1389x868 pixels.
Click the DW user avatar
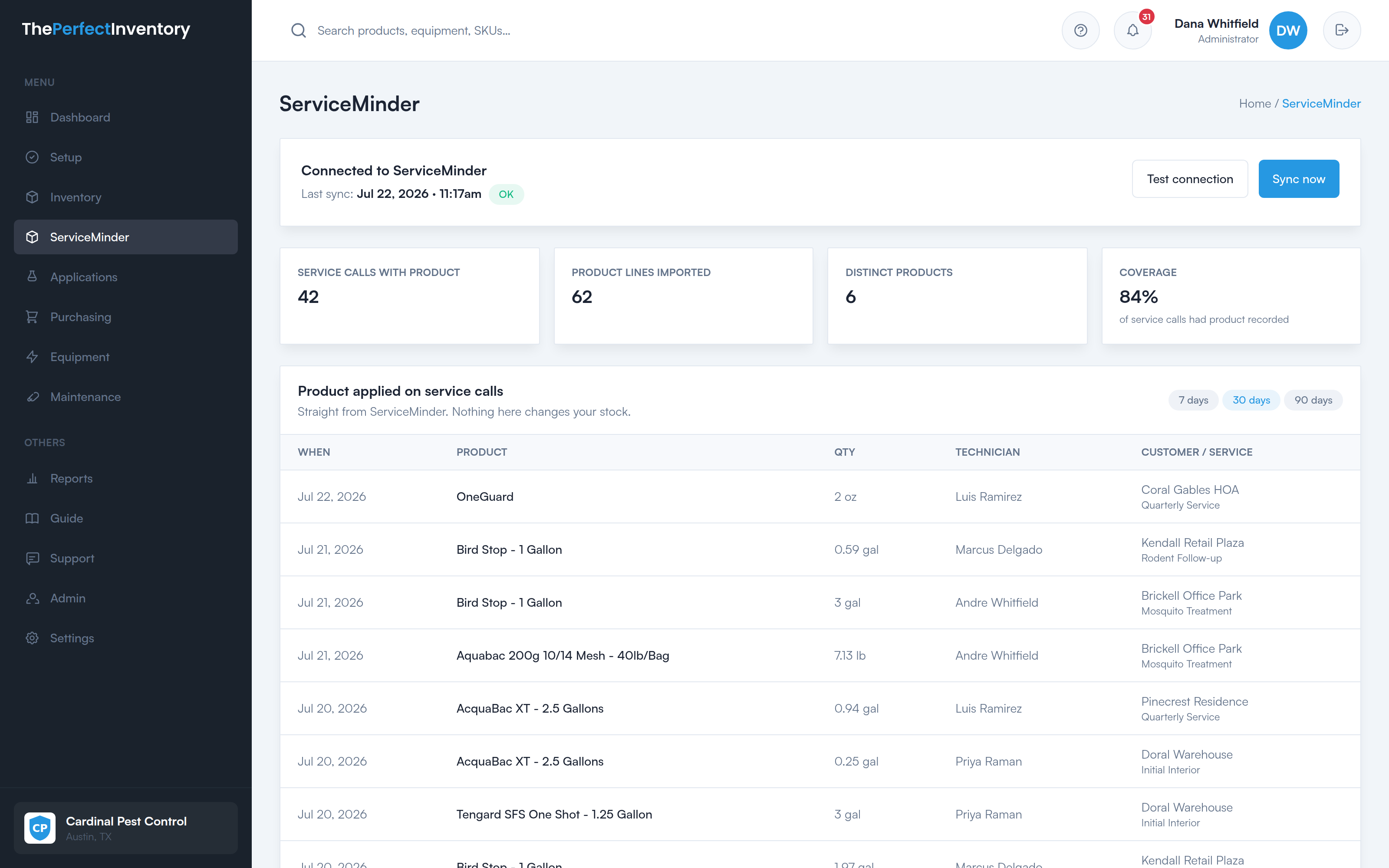pos(1288,30)
